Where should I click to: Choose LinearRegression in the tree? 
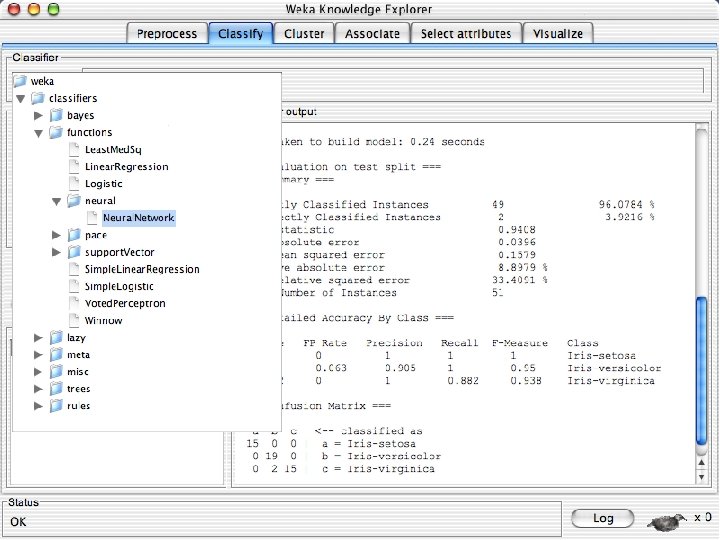[x=127, y=166]
